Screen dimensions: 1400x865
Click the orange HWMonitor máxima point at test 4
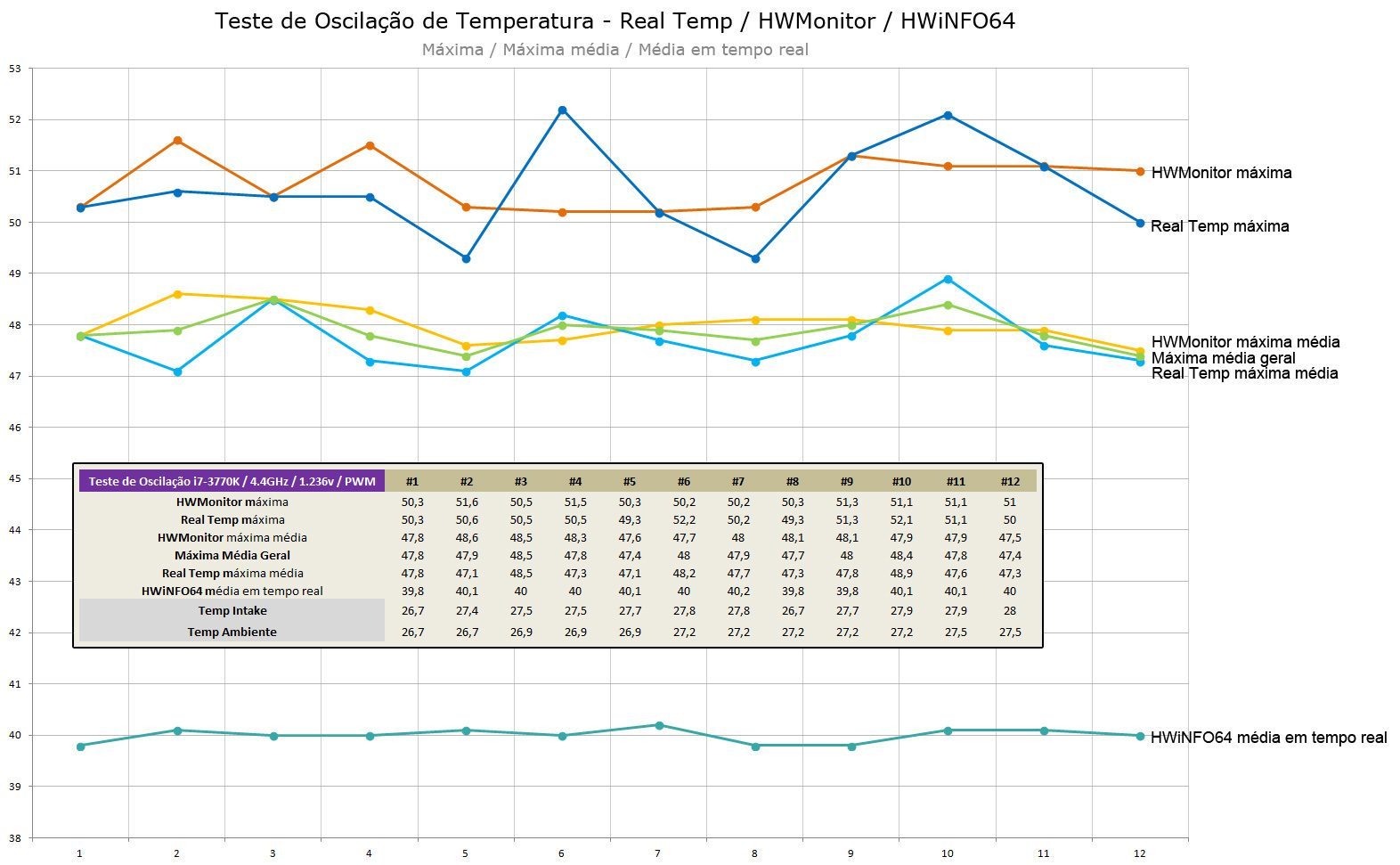point(370,146)
